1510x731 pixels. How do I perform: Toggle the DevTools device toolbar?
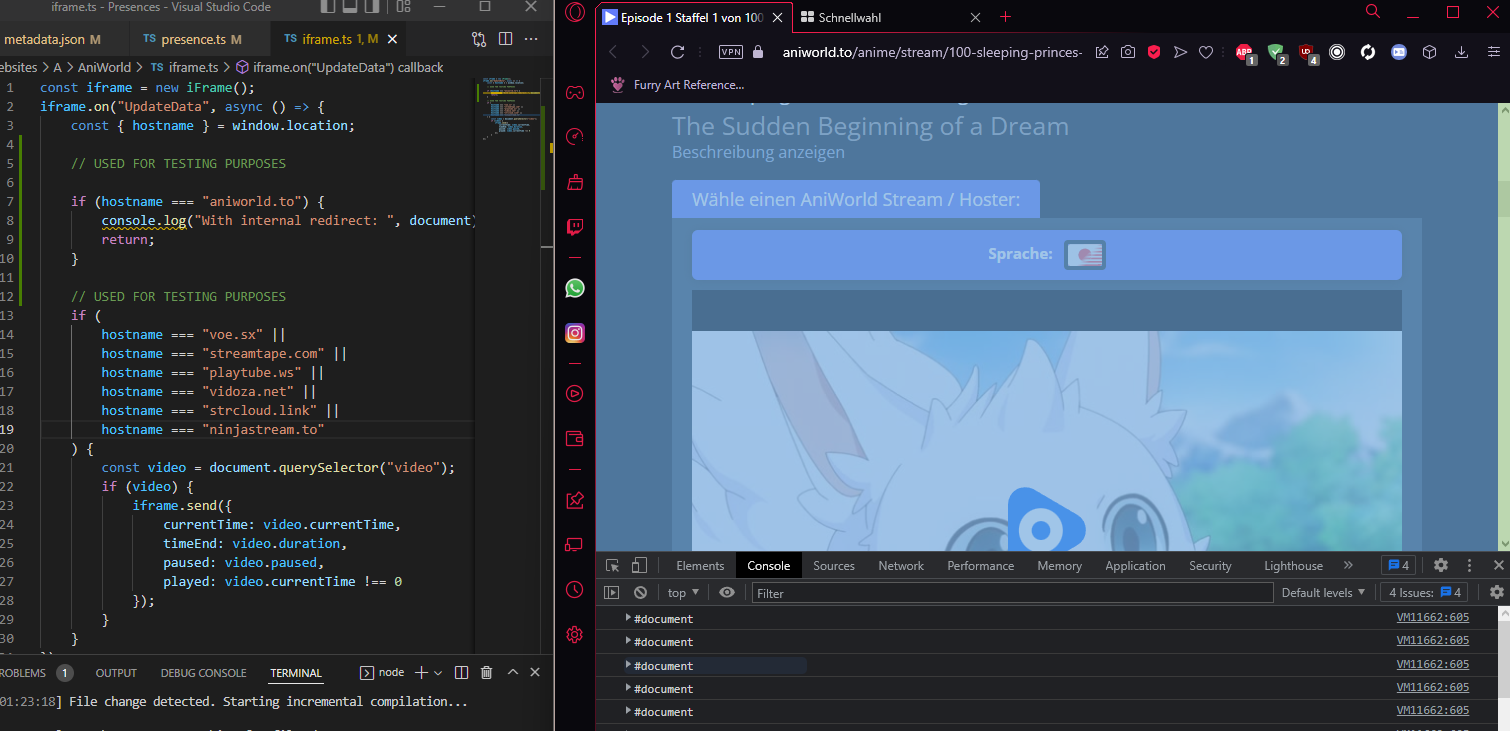point(639,565)
